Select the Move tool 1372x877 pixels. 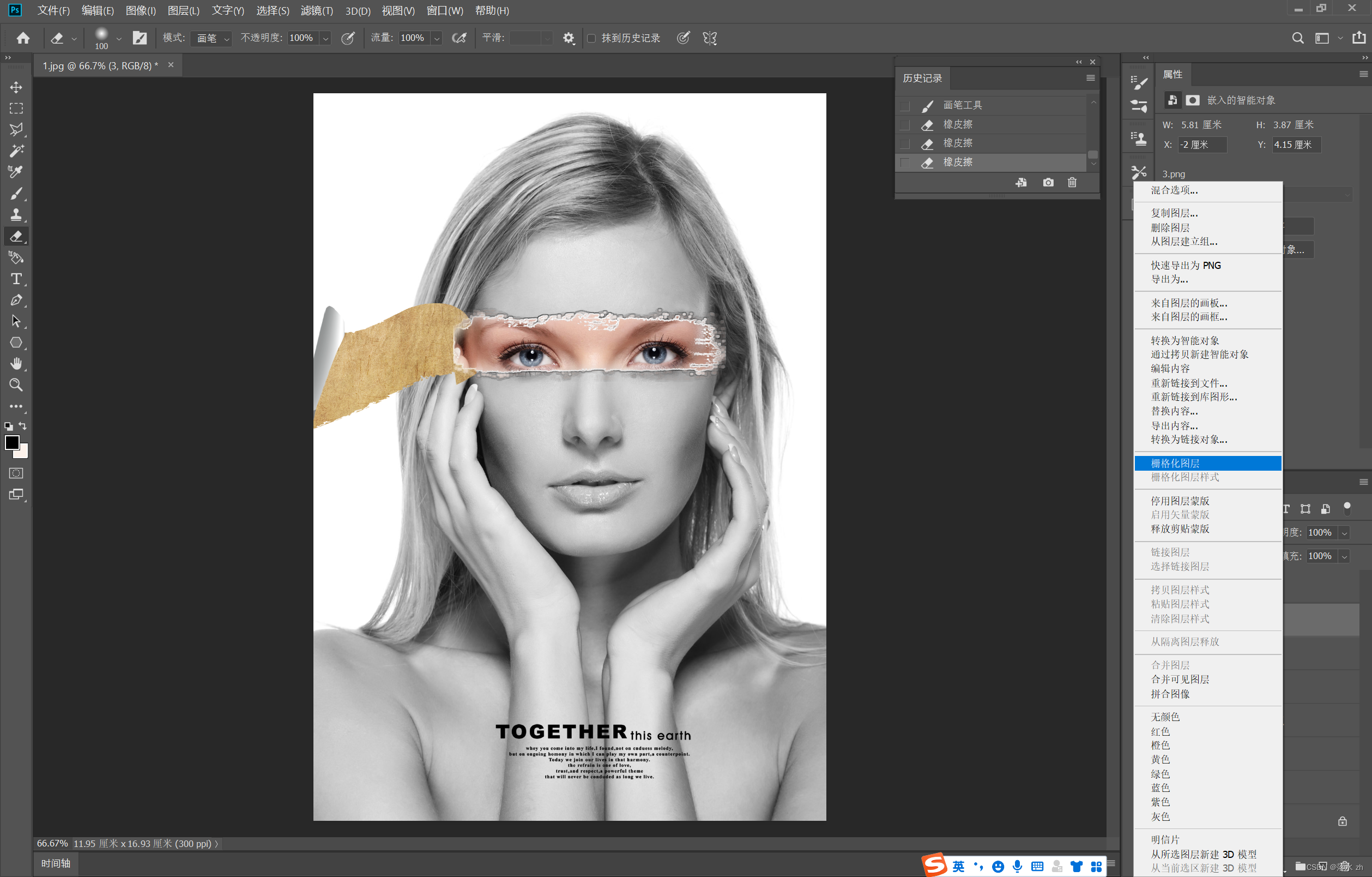click(x=16, y=87)
